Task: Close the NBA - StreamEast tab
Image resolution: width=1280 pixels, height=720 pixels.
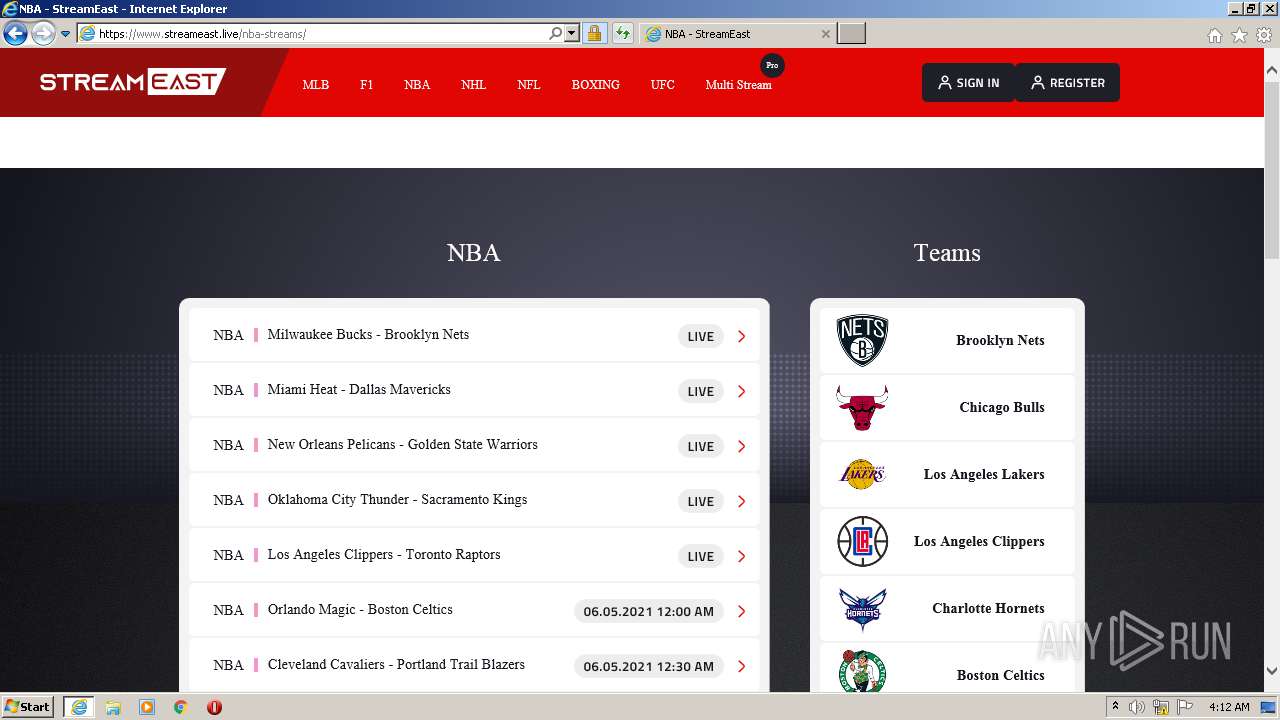Action: 825,34
